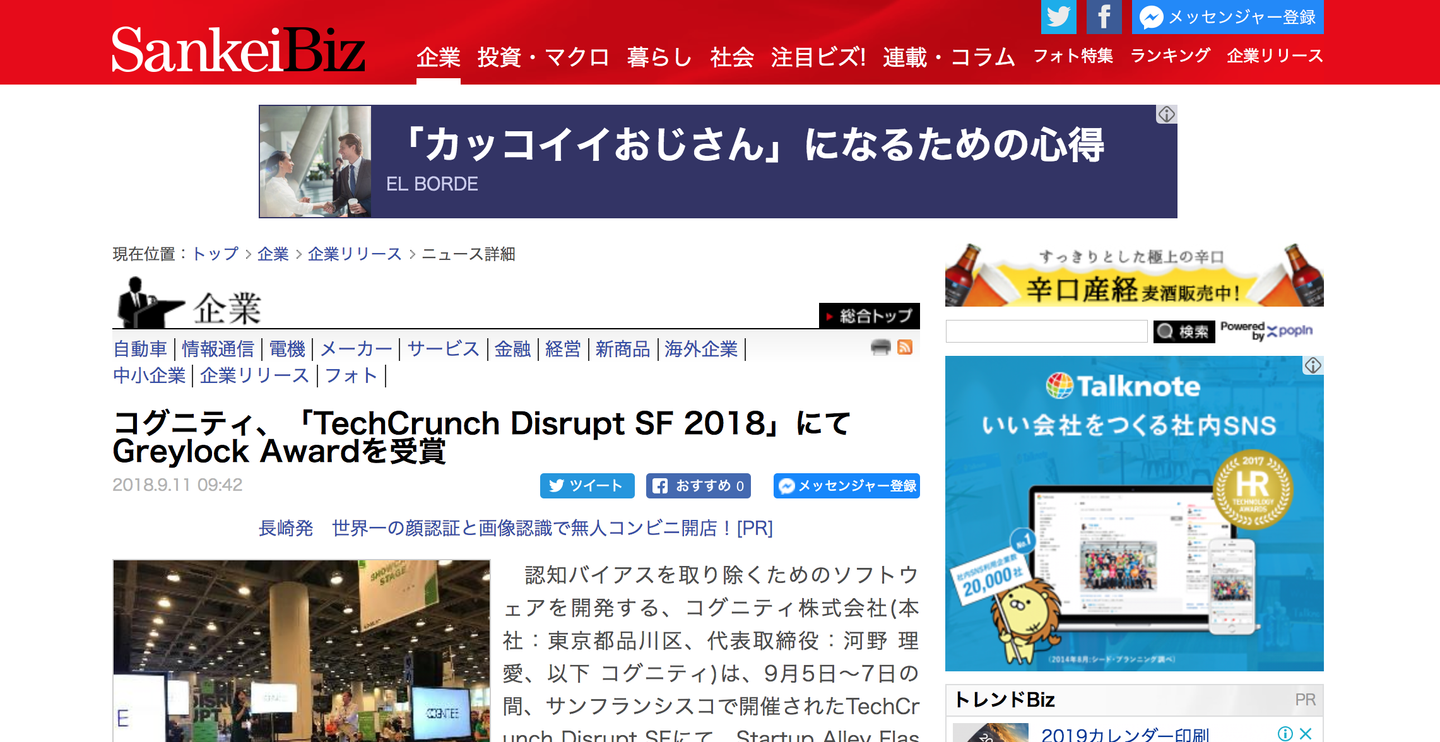Open the 社会 navigation item

point(732,57)
